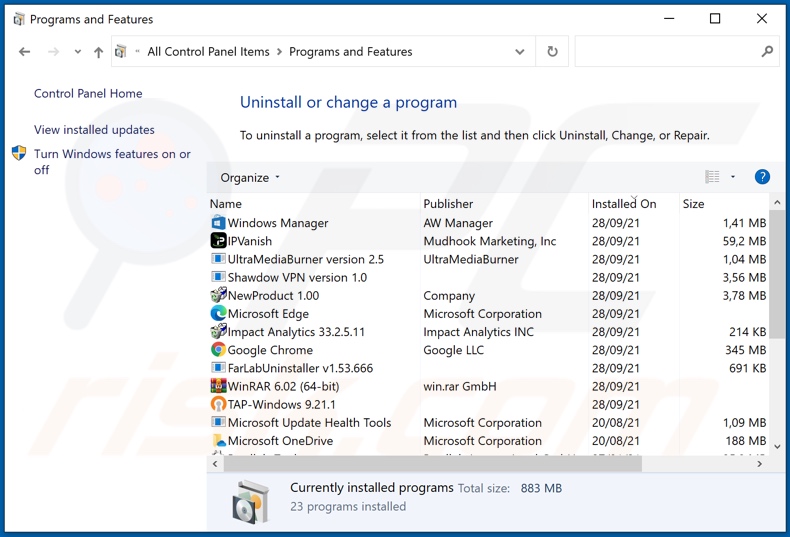The height and width of the screenshot is (537, 790).
Task: Click the horizontal scrollbar thumb
Action: pyautogui.click(x=433, y=463)
